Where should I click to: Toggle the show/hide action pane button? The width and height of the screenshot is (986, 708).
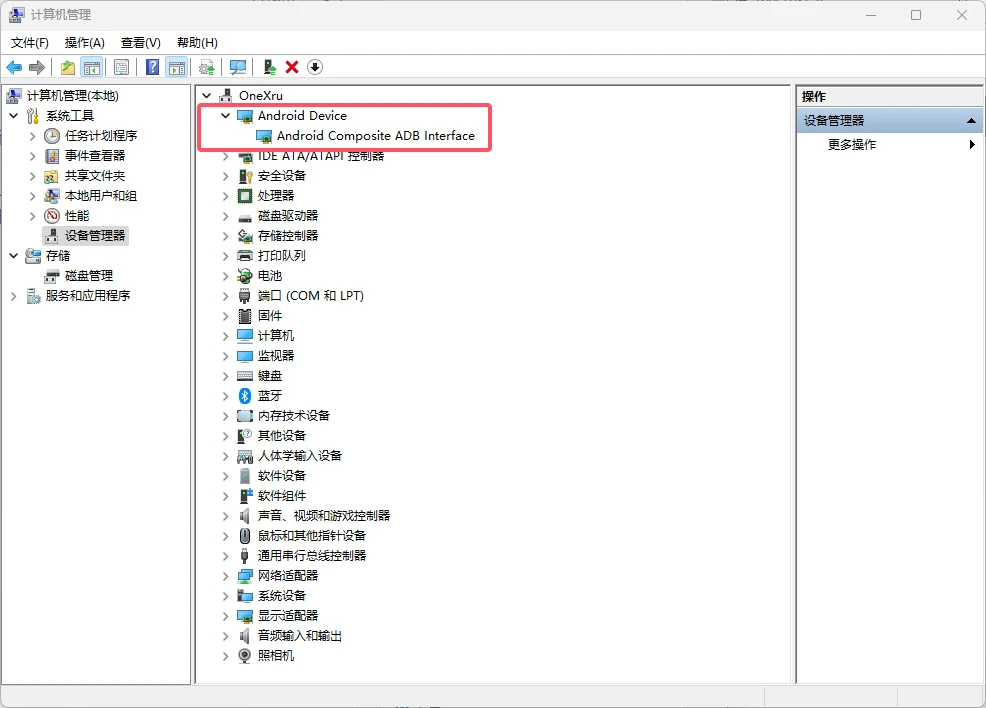177,67
